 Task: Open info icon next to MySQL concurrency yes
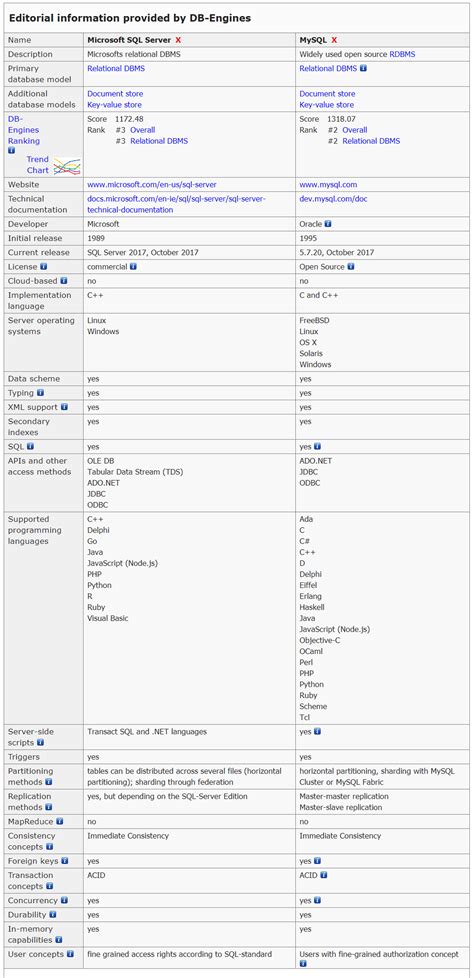pos(317,901)
